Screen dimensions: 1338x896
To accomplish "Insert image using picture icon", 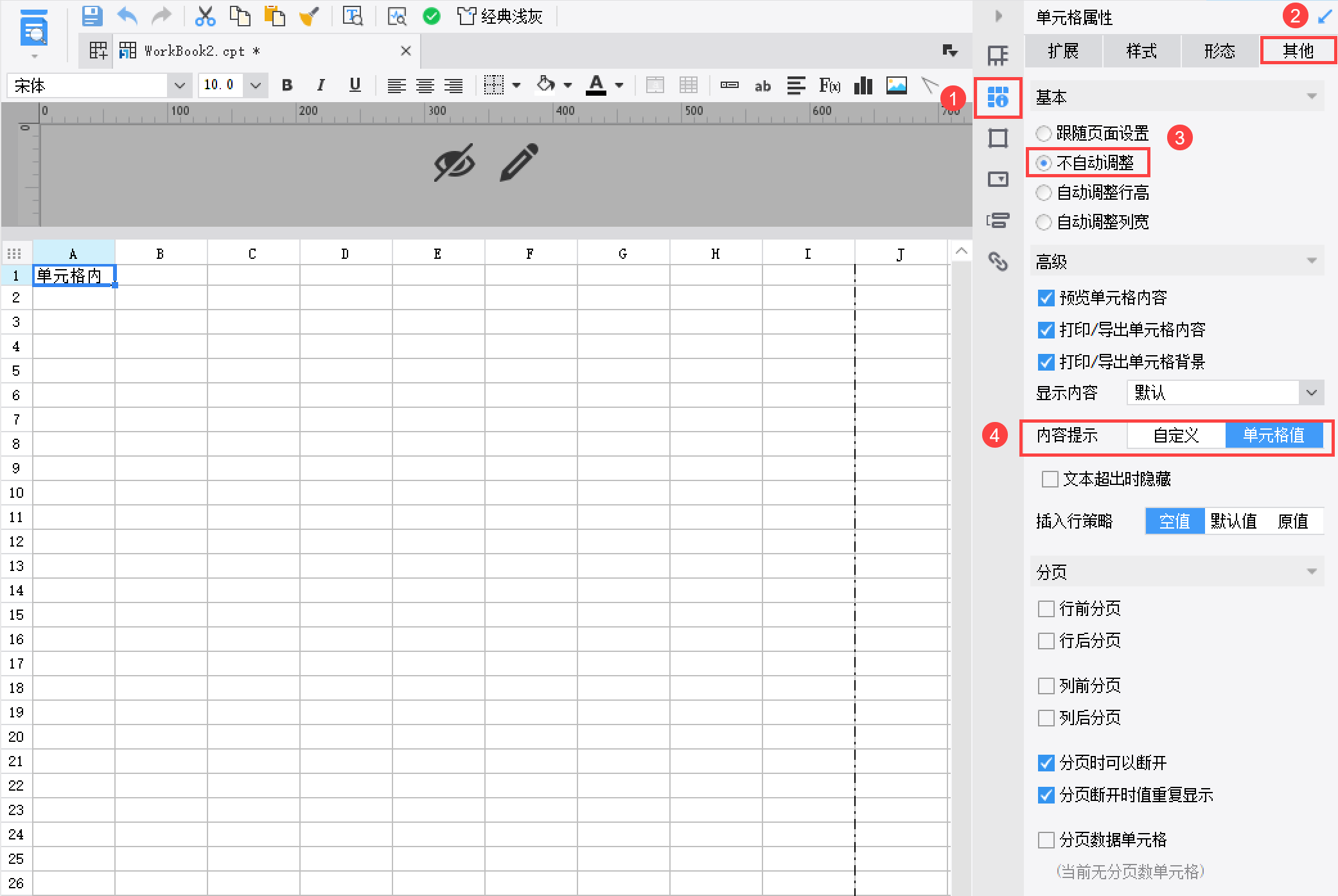I will click(x=896, y=85).
